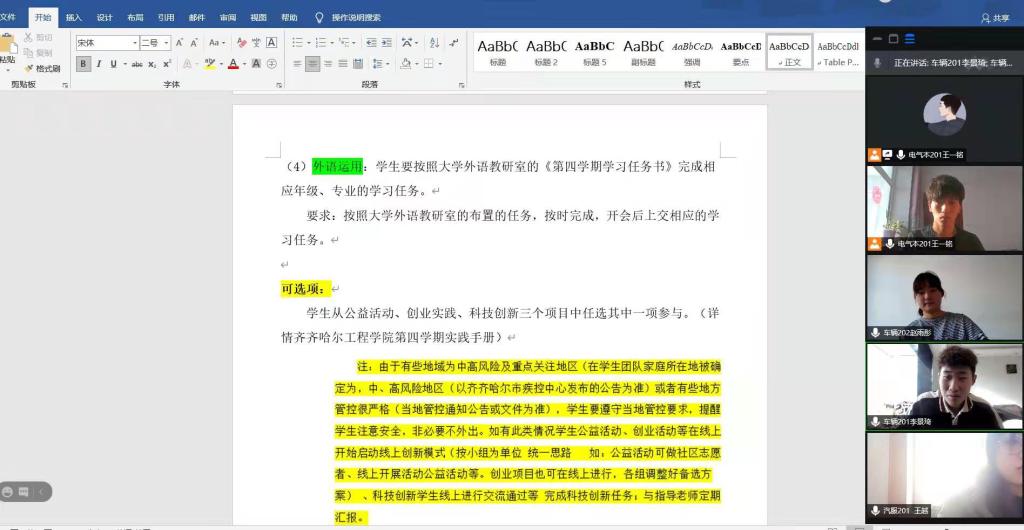Click the bullet list icon
Screen dimensions: 1024x530
click(298, 43)
